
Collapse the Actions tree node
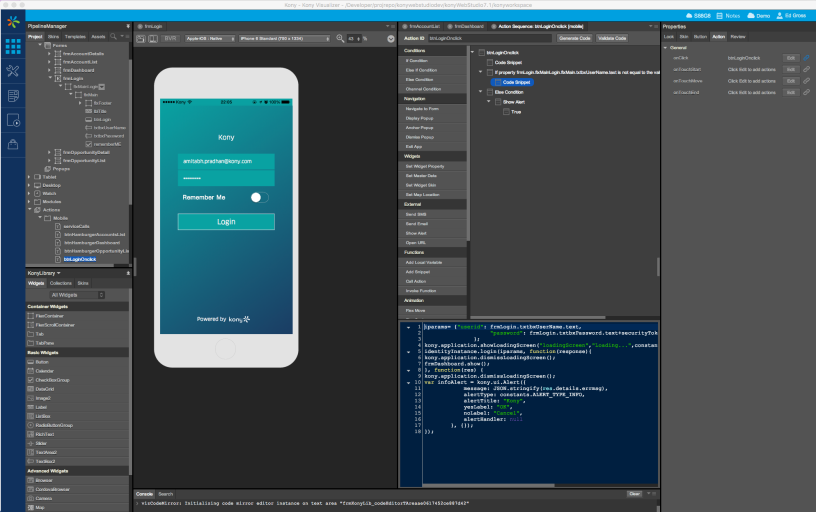pyautogui.click(x=30, y=210)
